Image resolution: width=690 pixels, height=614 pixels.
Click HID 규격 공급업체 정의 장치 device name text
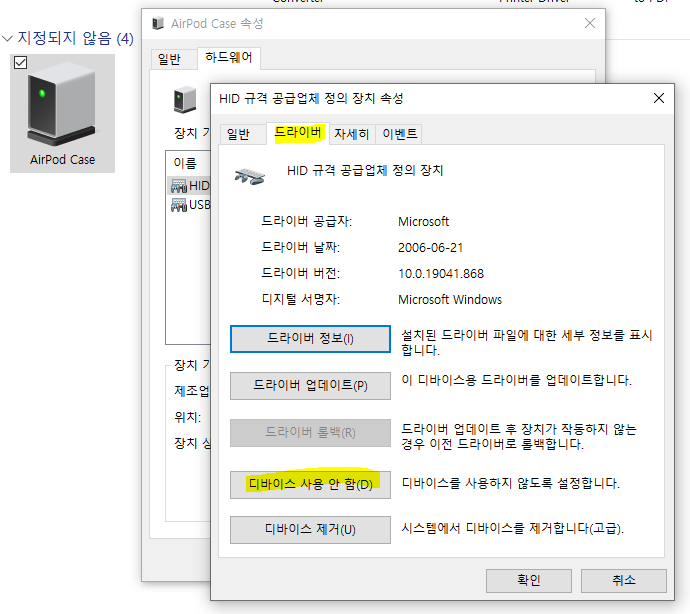click(x=365, y=170)
